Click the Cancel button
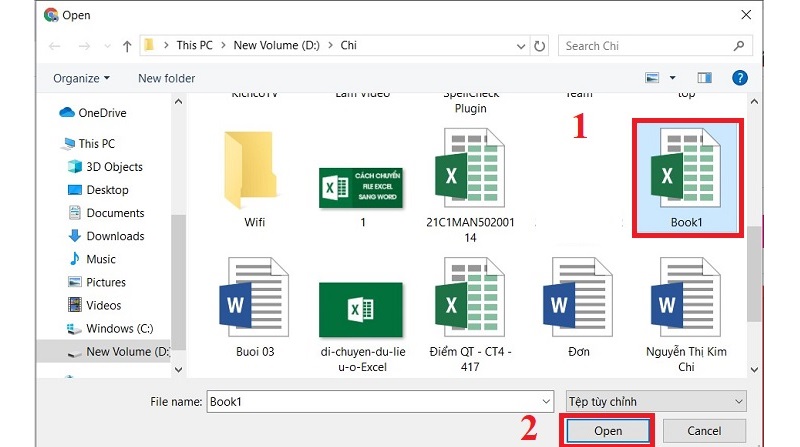Image resolution: width=800 pixels, height=447 pixels. pos(704,431)
